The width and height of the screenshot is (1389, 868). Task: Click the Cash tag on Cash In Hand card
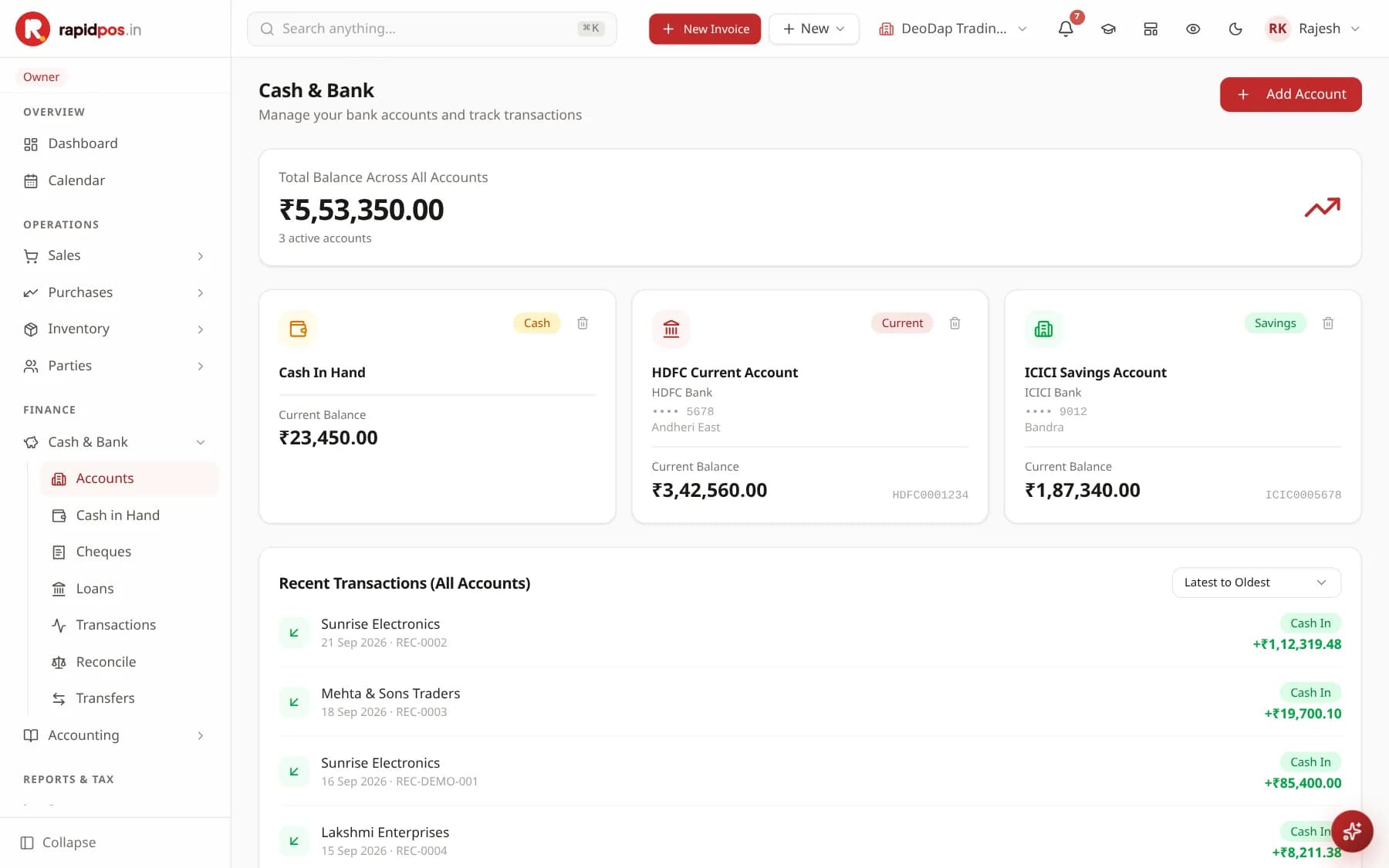click(536, 323)
